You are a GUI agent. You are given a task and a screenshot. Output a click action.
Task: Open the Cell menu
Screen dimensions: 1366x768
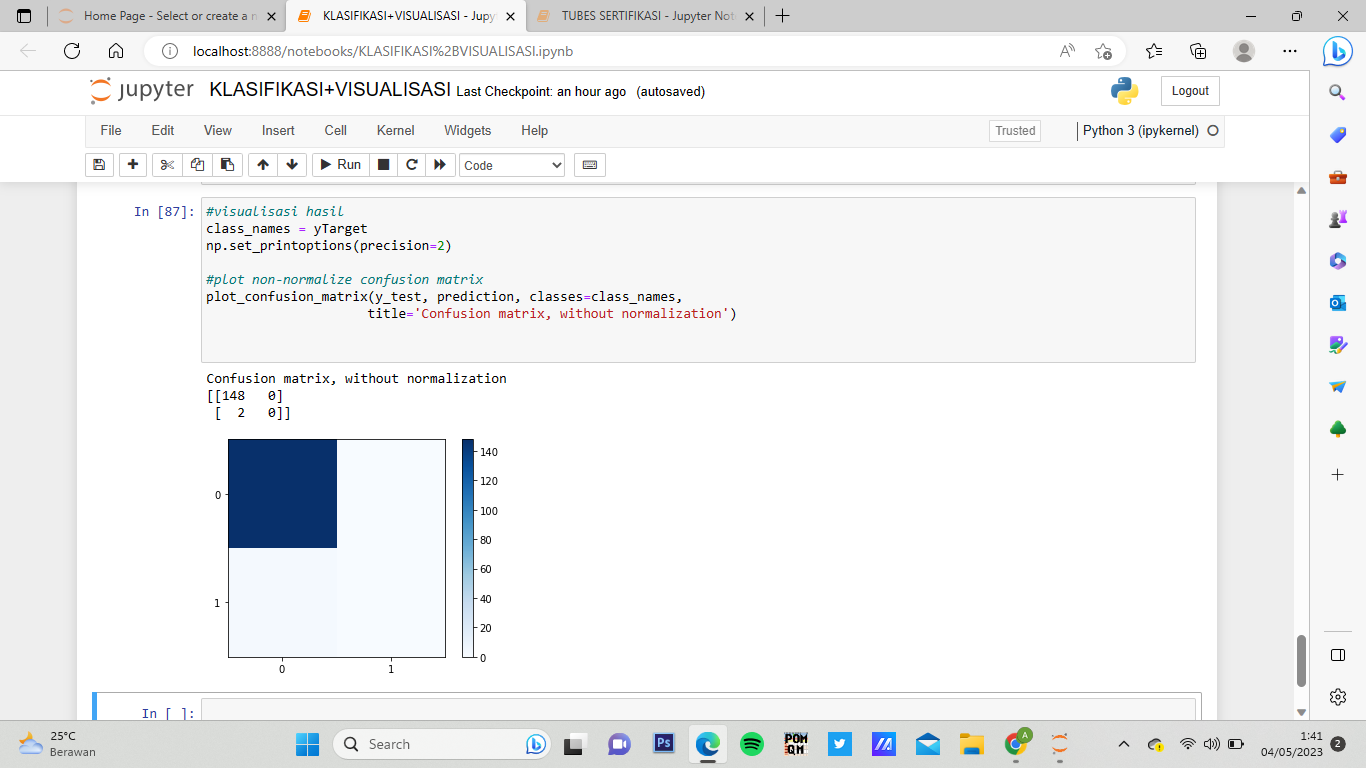(x=336, y=130)
